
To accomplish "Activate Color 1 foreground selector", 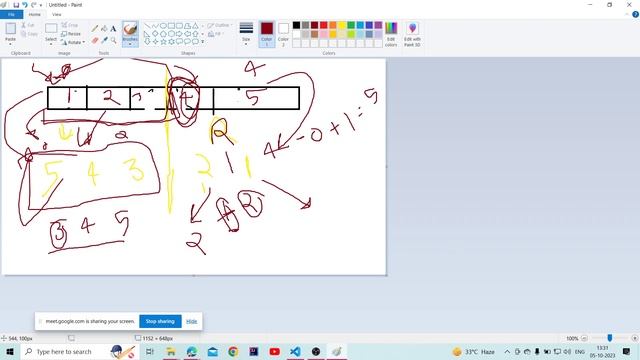I will point(267,34).
